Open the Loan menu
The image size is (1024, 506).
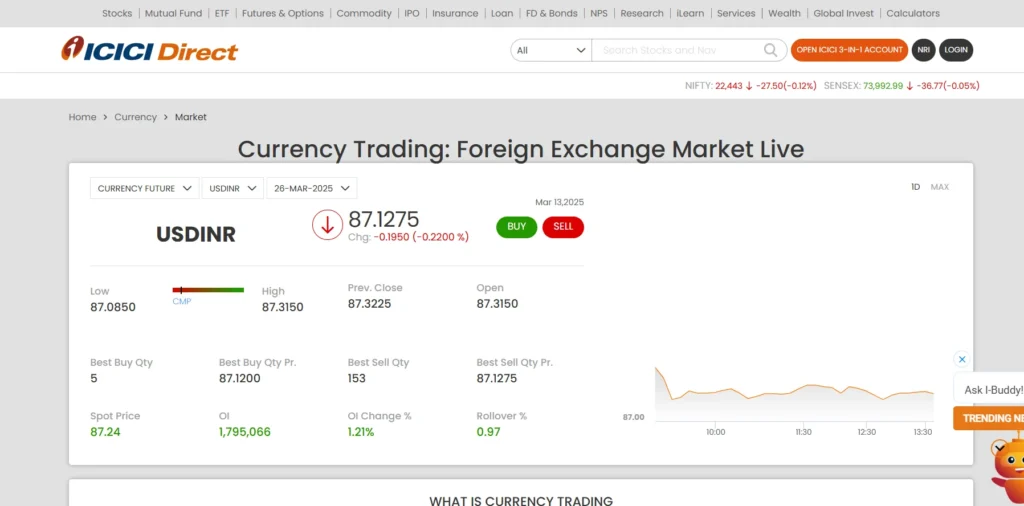pos(502,13)
